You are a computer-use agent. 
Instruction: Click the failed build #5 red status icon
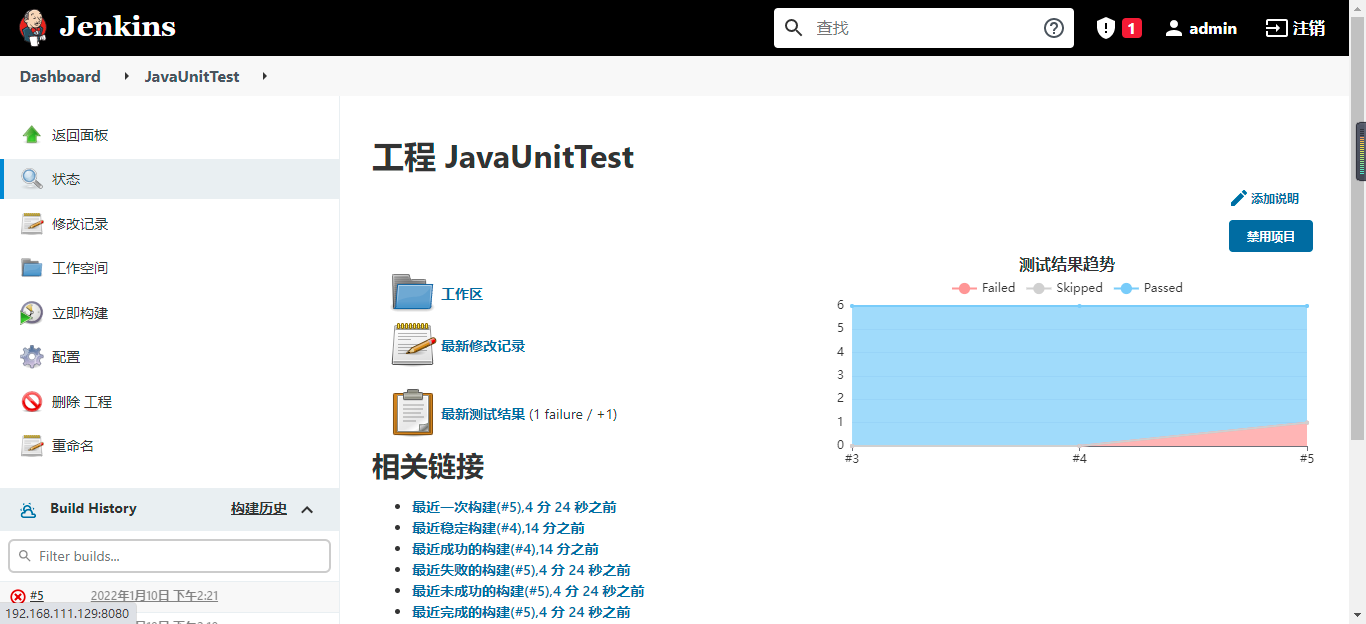(18, 596)
